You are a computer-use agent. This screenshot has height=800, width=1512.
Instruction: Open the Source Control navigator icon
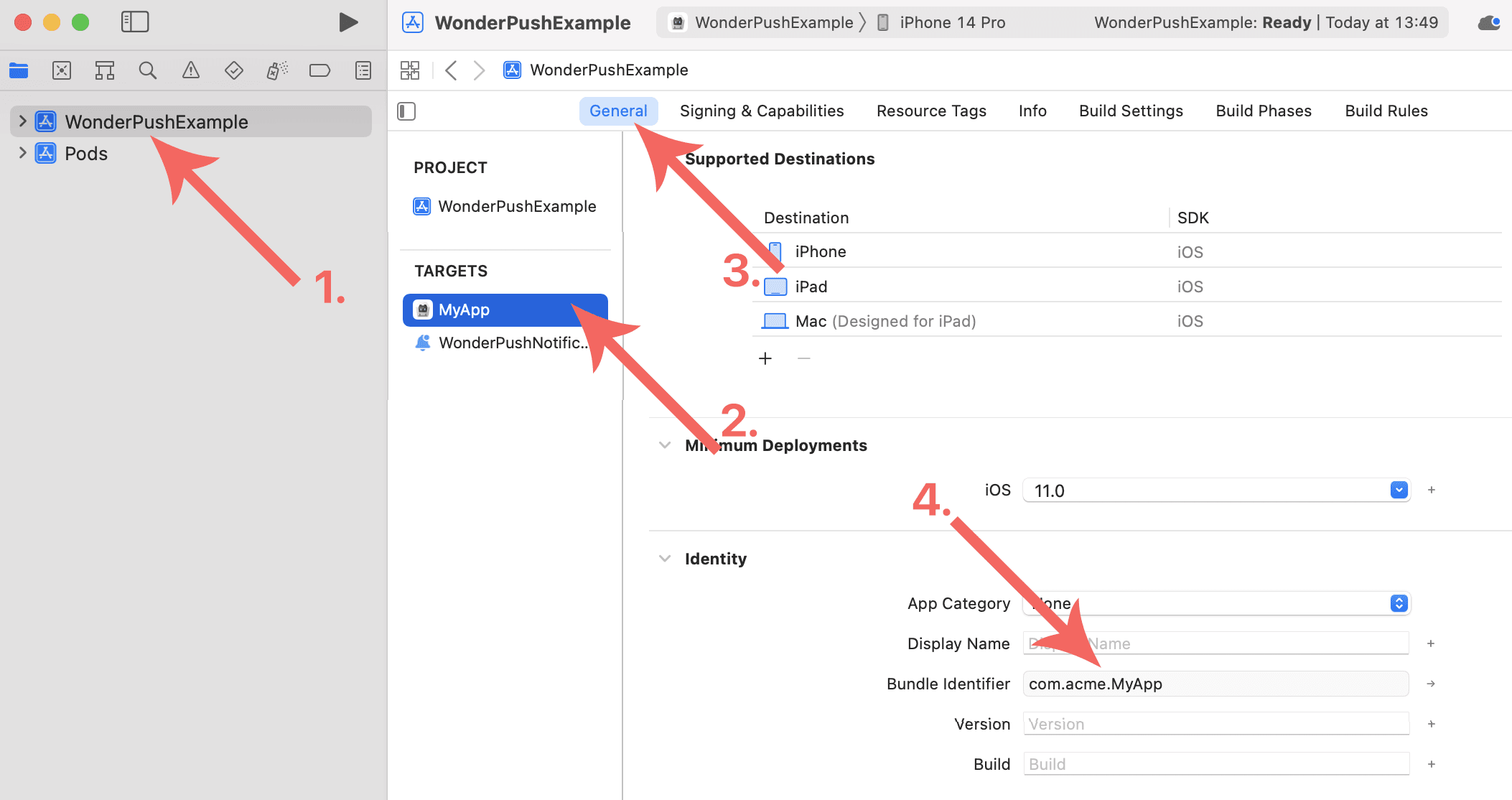62,70
